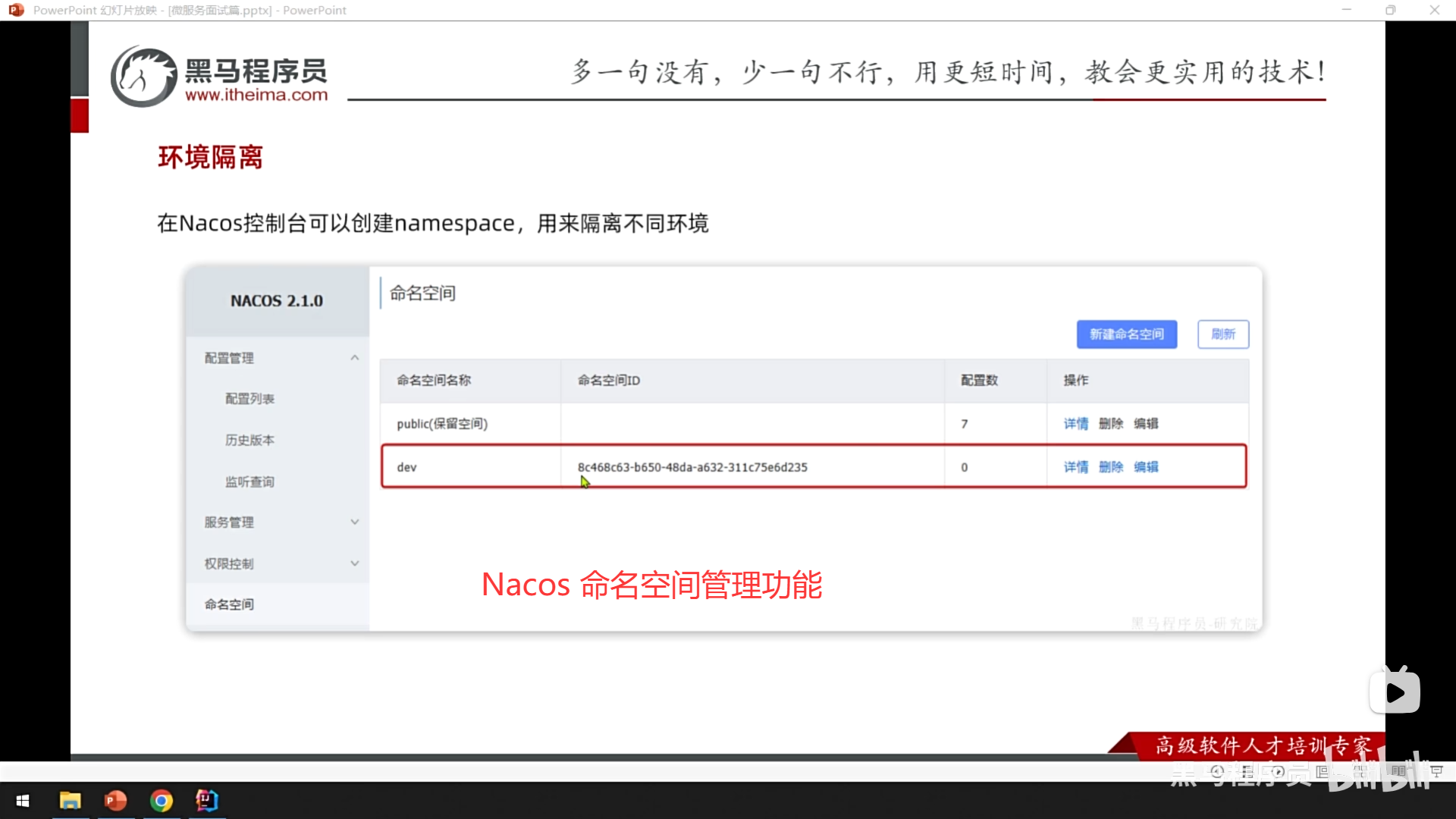Image resolution: width=1456 pixels, height=819 pixels.
Task: Play the video overlay button
Action: point(1395,692)
